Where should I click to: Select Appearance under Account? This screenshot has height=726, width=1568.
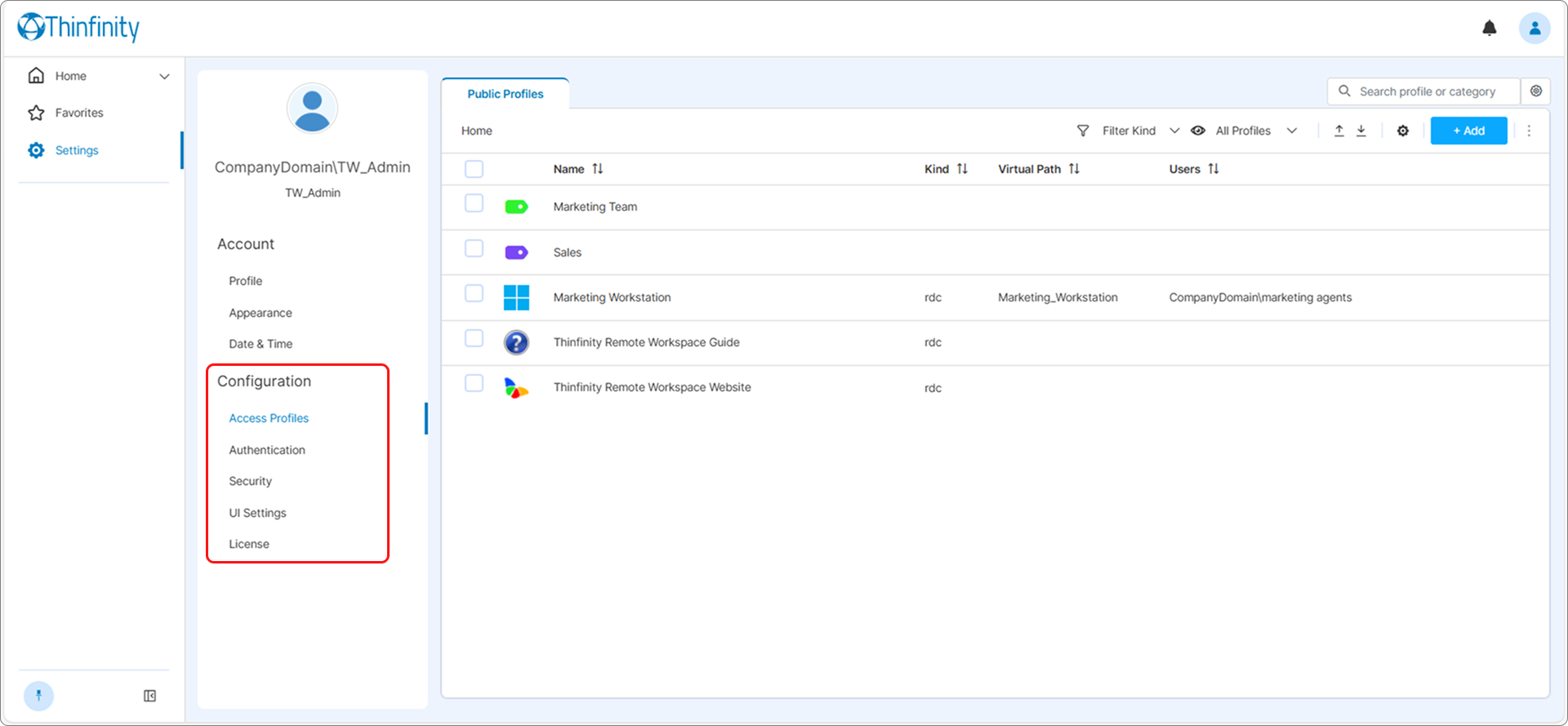click(261, 313)
